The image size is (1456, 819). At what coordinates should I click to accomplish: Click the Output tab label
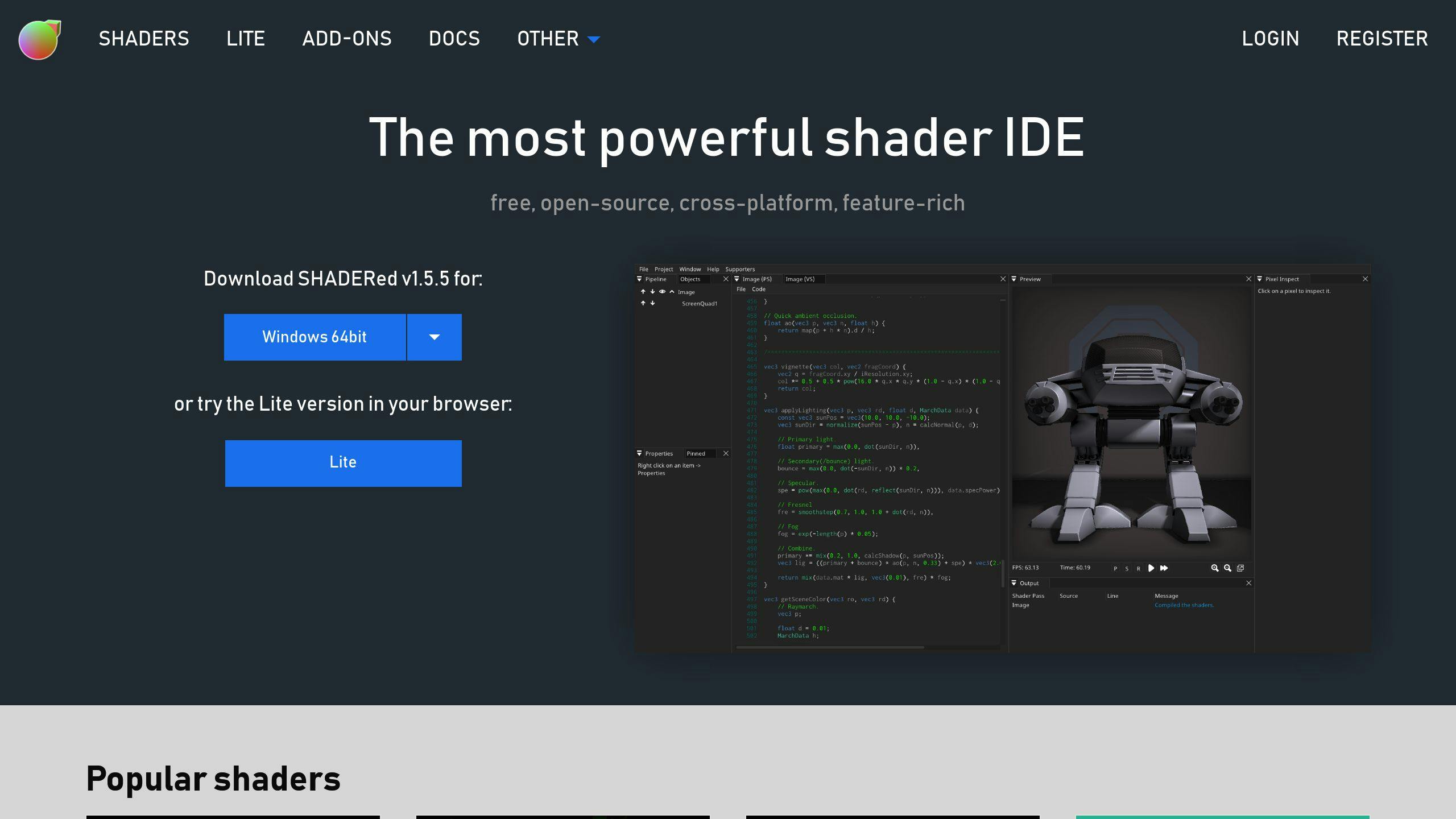pos(1029,584)
